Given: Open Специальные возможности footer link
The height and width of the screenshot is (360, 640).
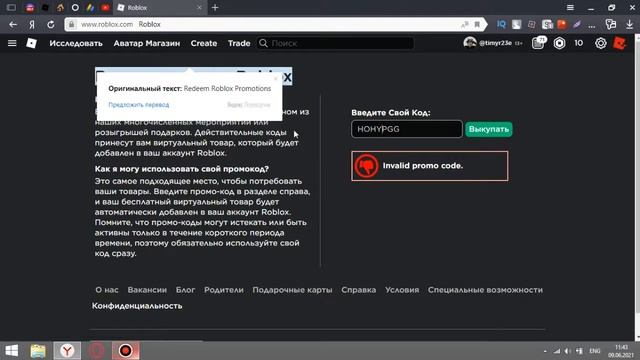Looking at the screenshot, I should 485,290.
